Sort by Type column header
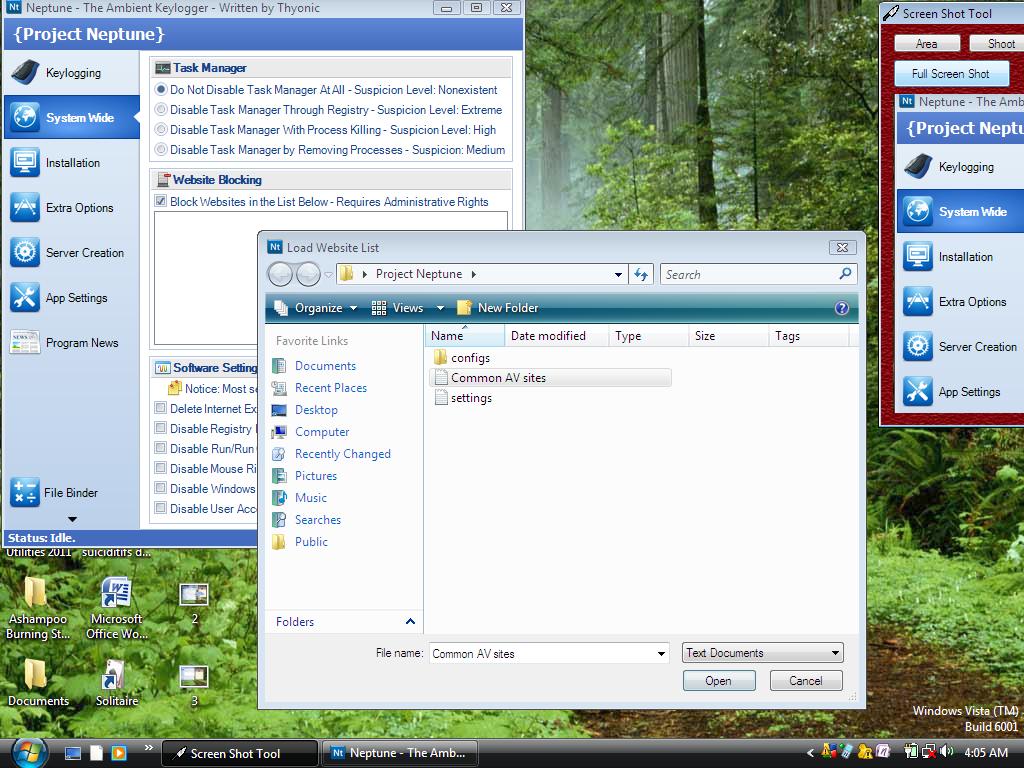The height and width of the screenshot is (768, 1024). 648,336
